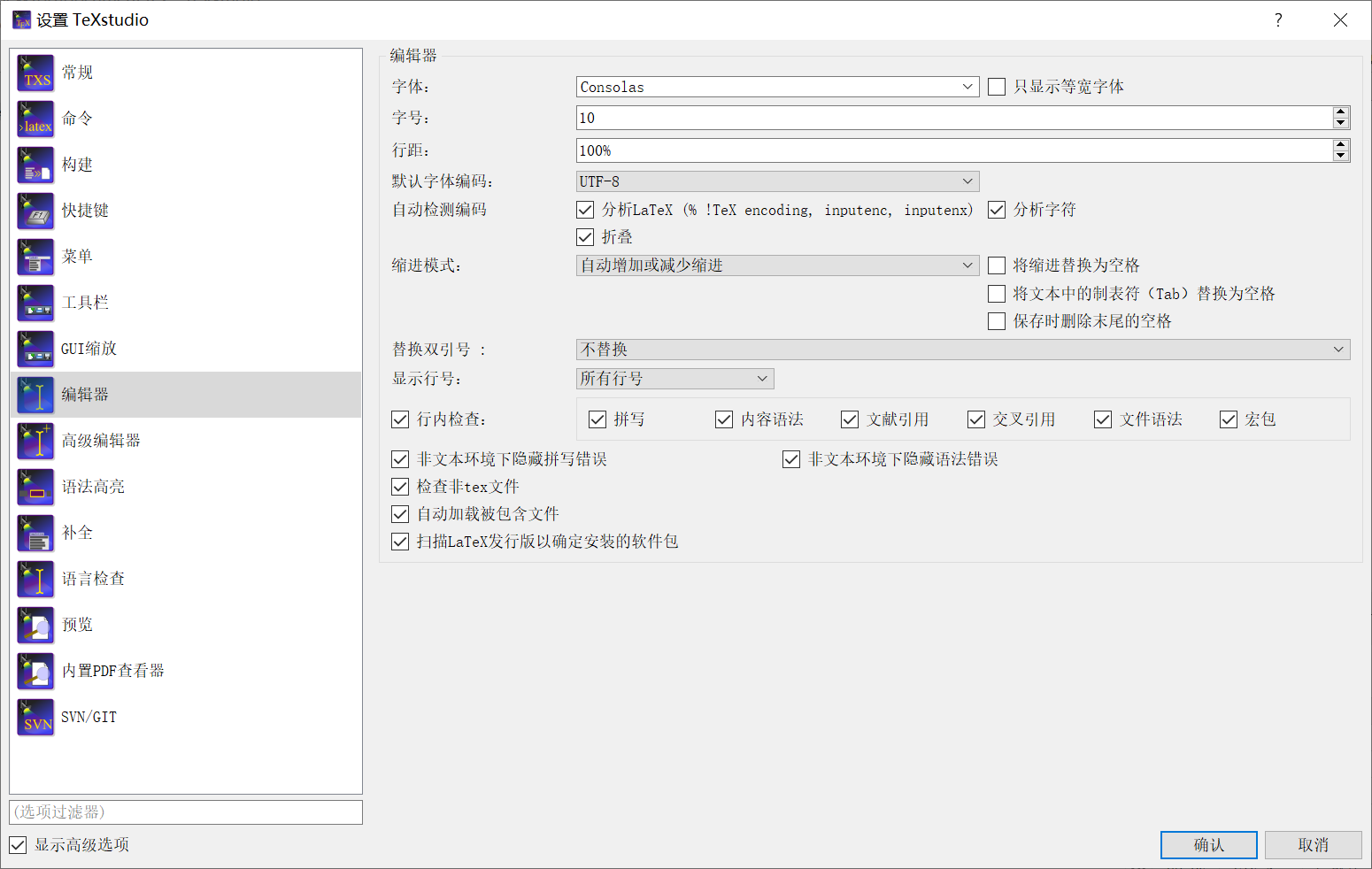Select the 命令 text label in sidebar

coord(77,119)
